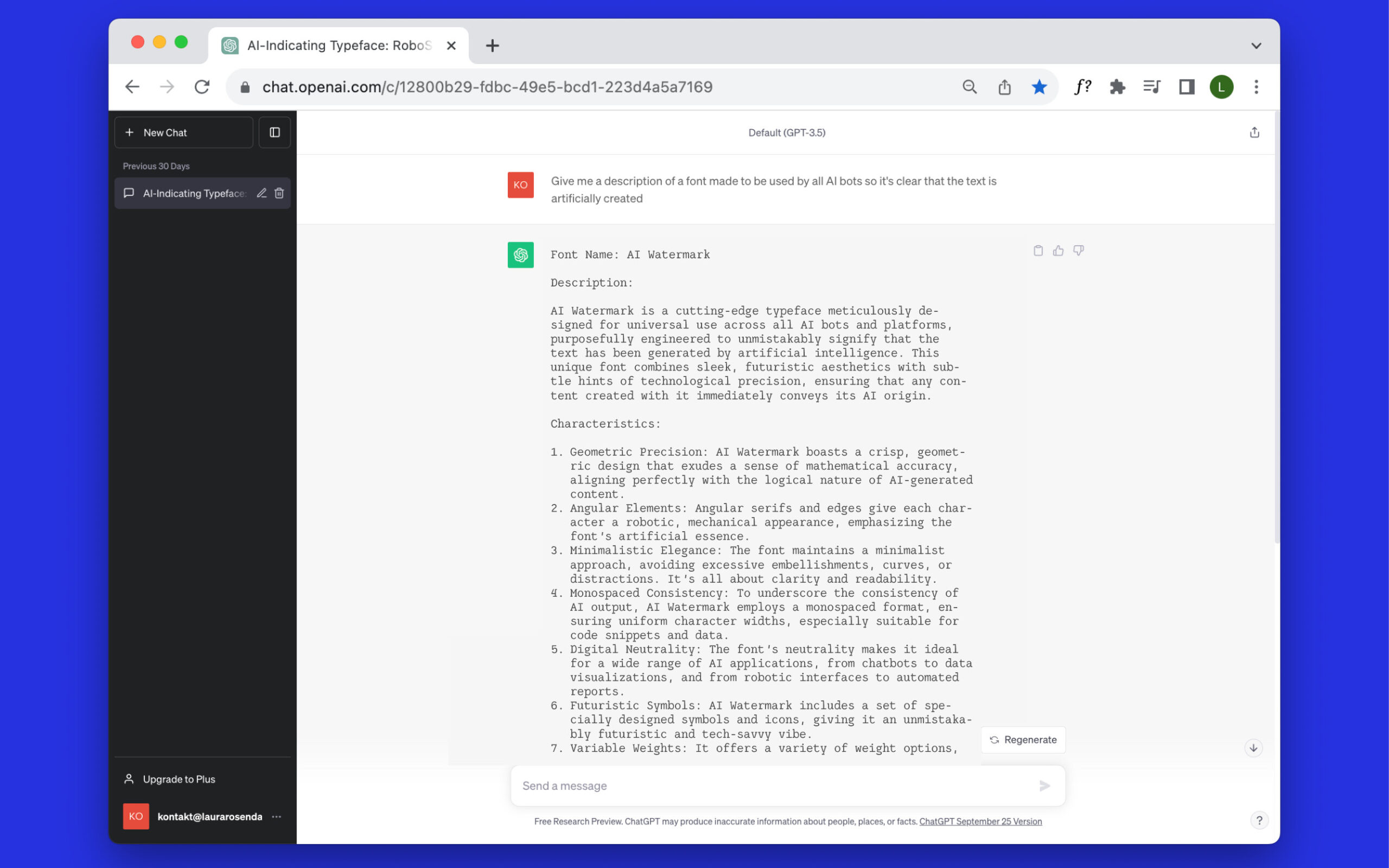Open ChatGPT September 25 Version link
Image resolution: width=1389 pixels, height=868 pixels.
point(980,821)
